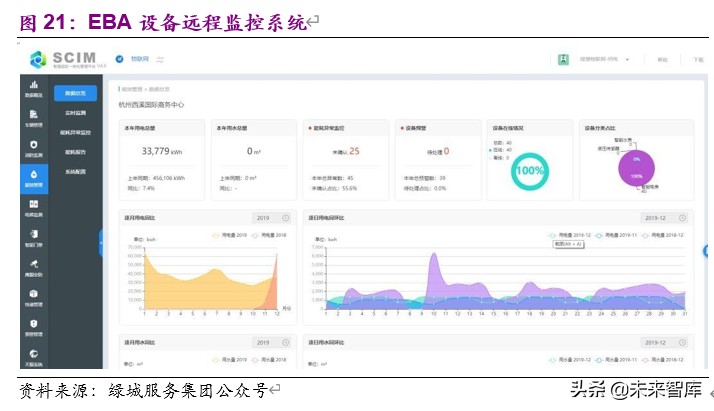Open the system configuration submenu item
The width and height of the screenshot is (714, 411).
click(x=75, y=172)
